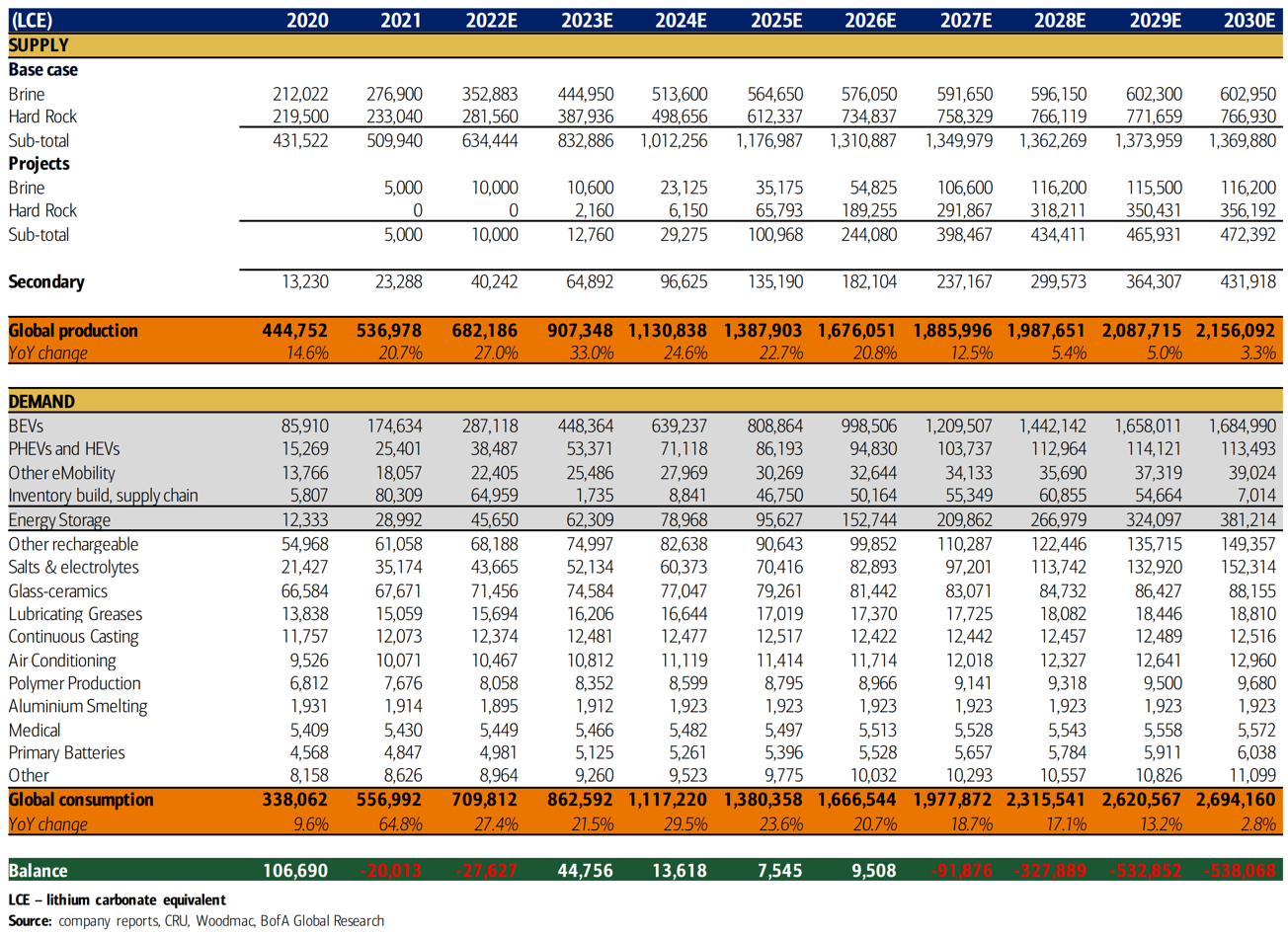The width and height of the screenshot is (1288, 936).
Task: Select the SUPPLY section header
Action: point(39,45)
